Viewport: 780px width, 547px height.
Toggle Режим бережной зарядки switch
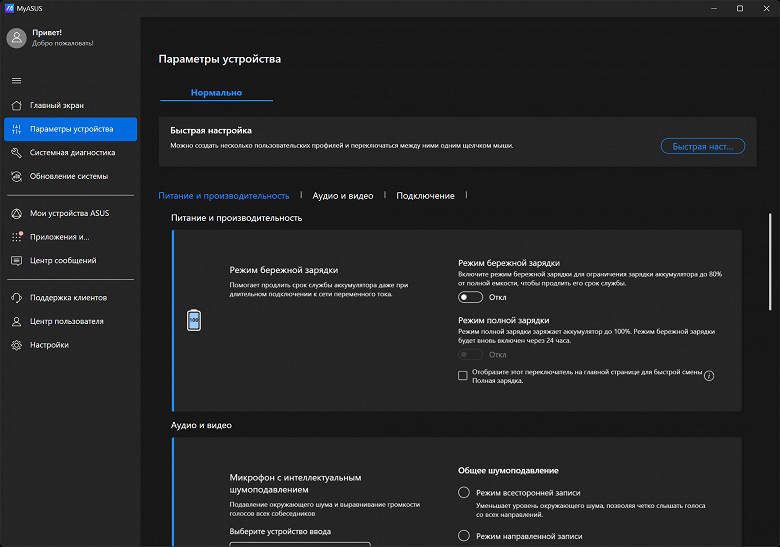pyautogui.click(x=470, y=297)
